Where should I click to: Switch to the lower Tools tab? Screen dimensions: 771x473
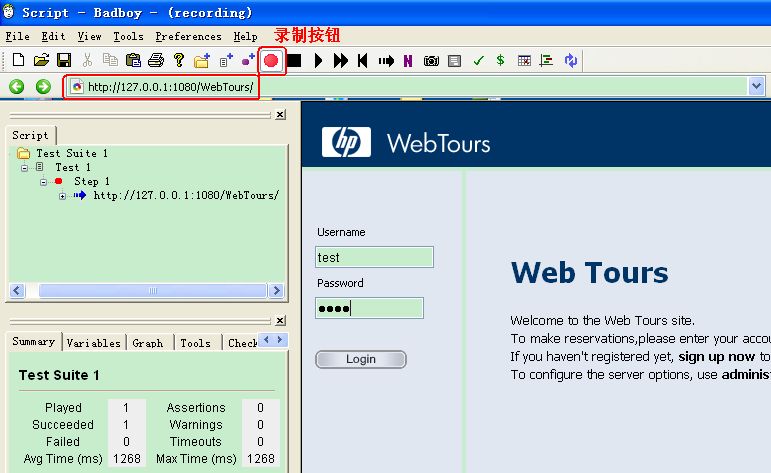195,343
